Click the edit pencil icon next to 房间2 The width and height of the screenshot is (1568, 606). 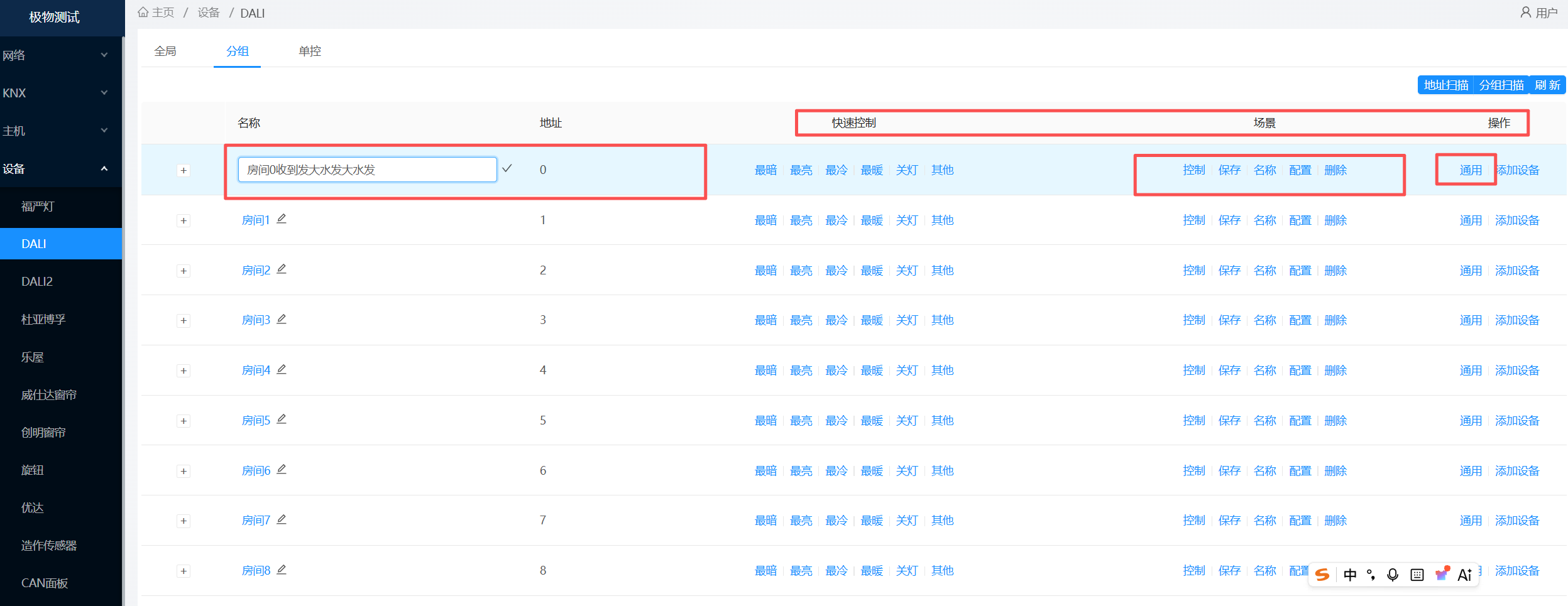pyautogui.click(x=282, y=269)
